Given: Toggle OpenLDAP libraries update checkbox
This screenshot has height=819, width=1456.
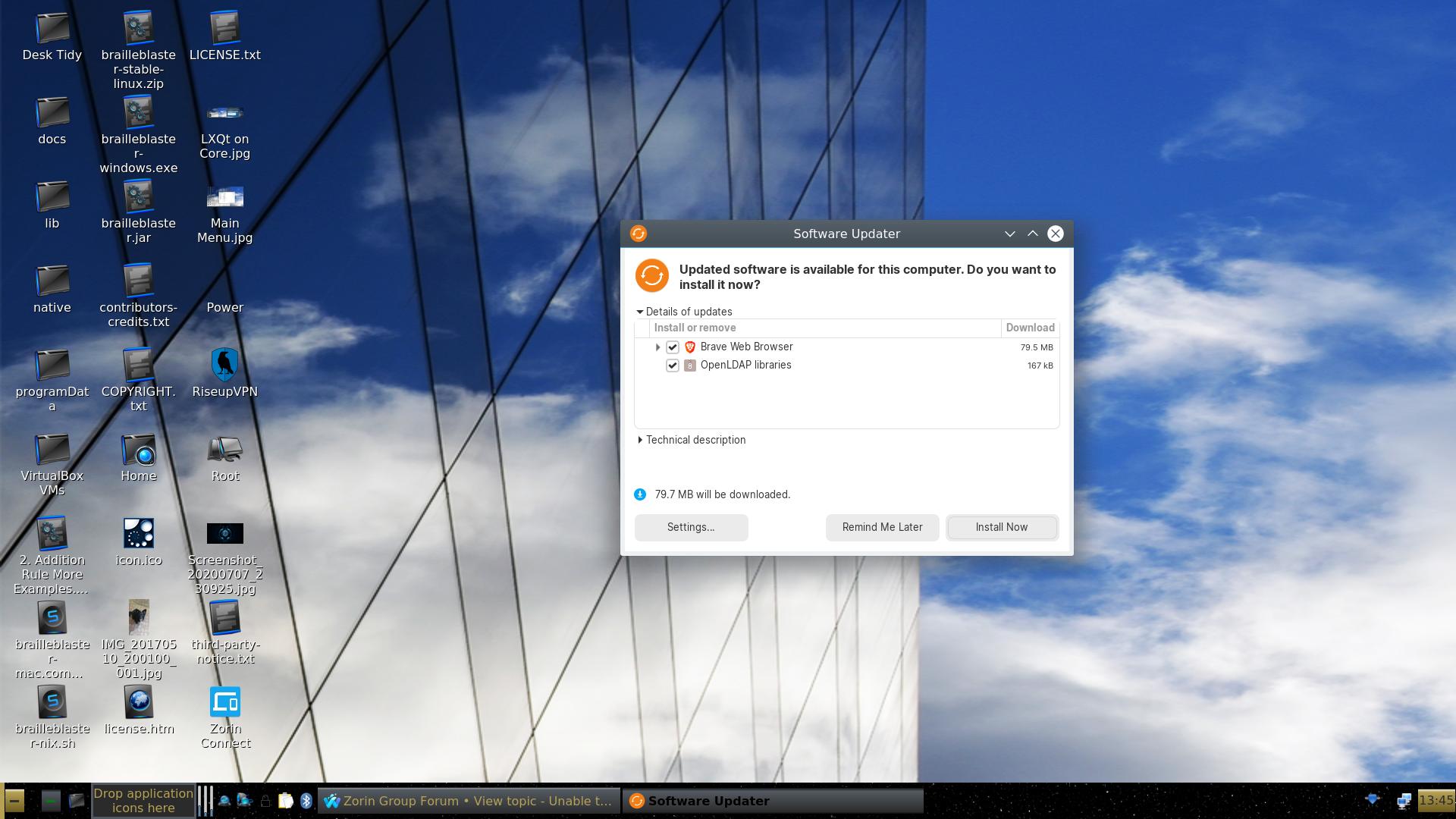Looking at the screenshot, I should click(671, 365).
